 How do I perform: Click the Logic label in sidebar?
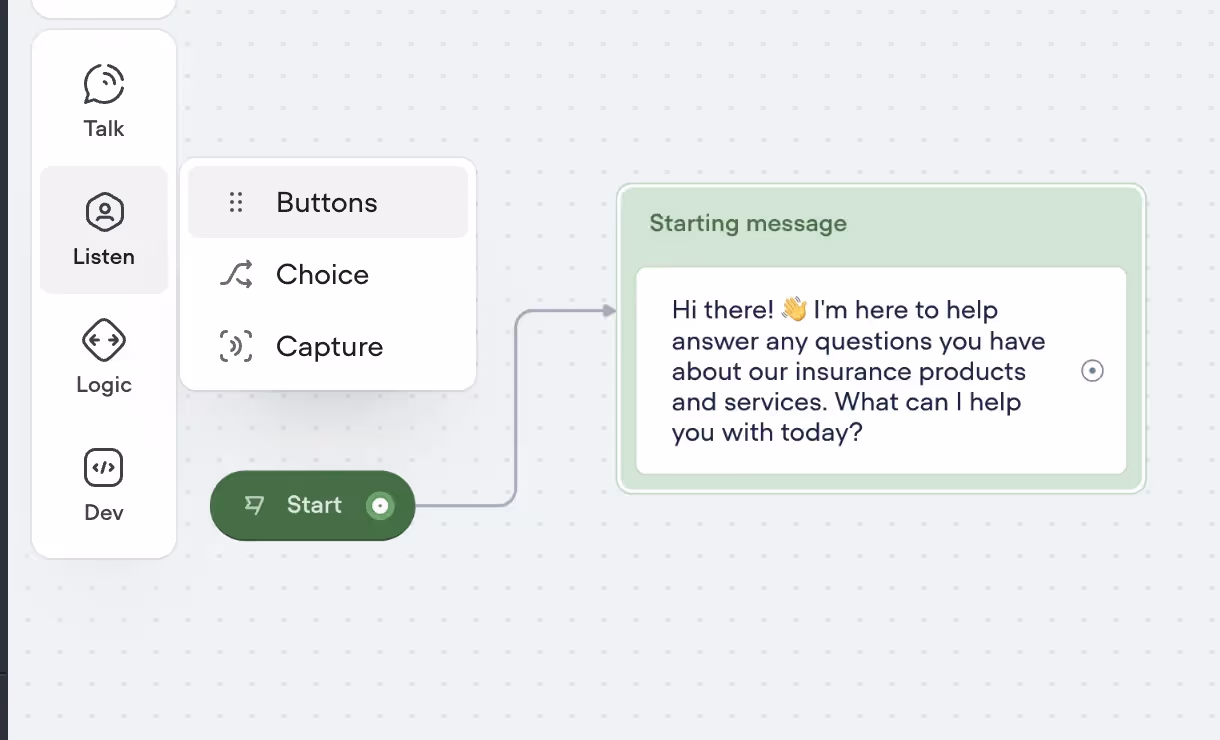(104, 385)
